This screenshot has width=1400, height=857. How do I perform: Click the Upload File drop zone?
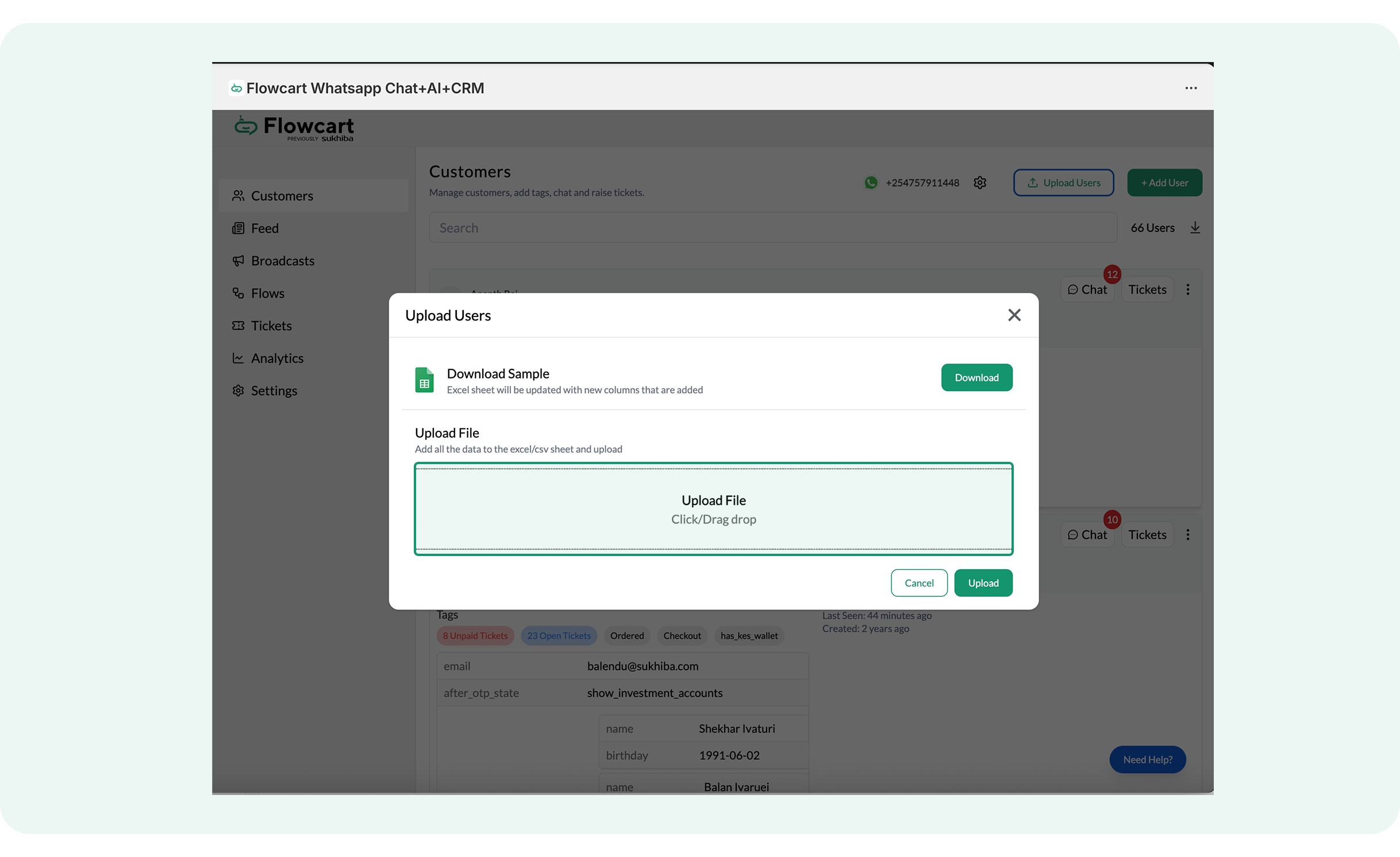(713, 509)
